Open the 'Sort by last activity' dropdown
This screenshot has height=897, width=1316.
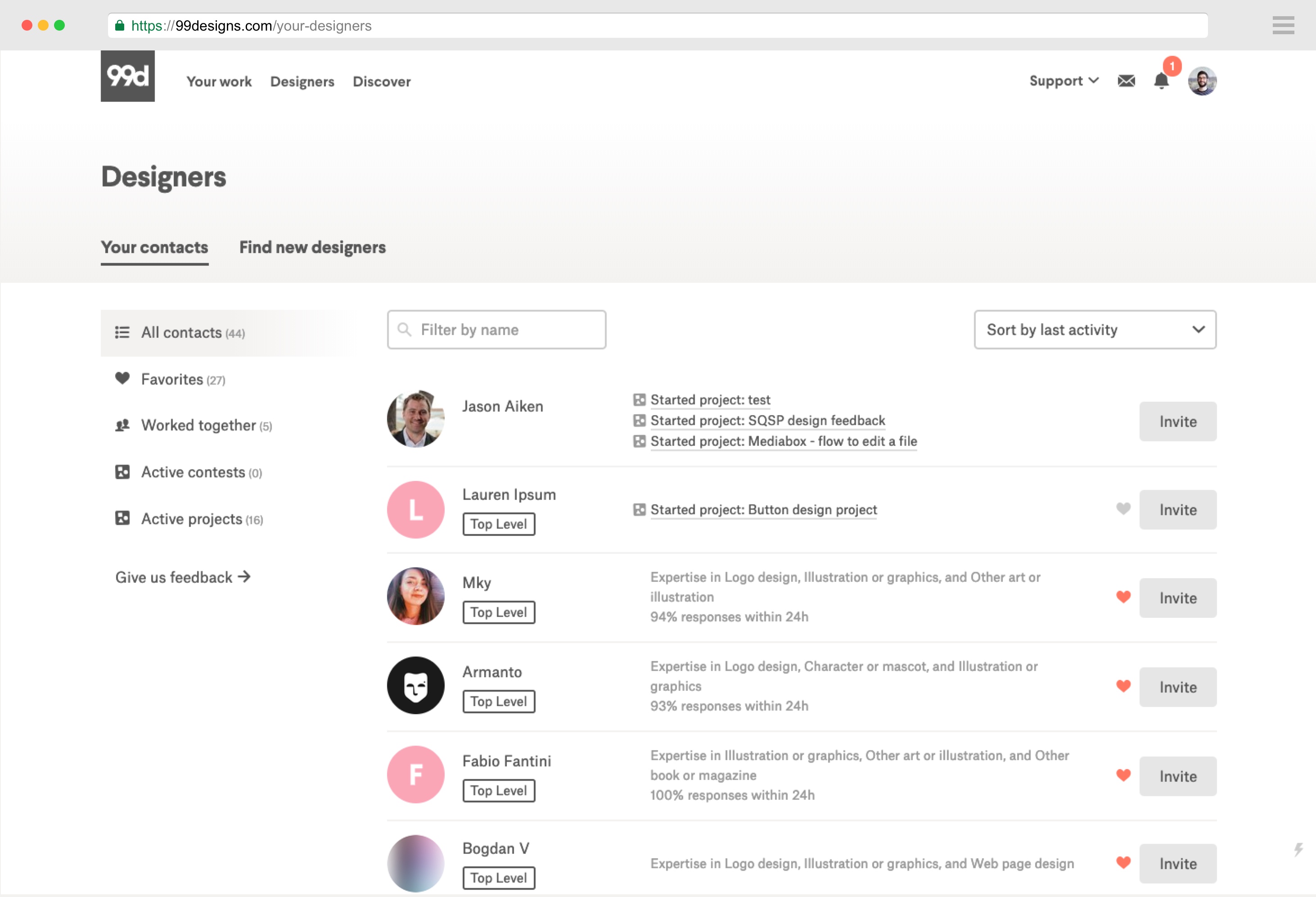1095,330
